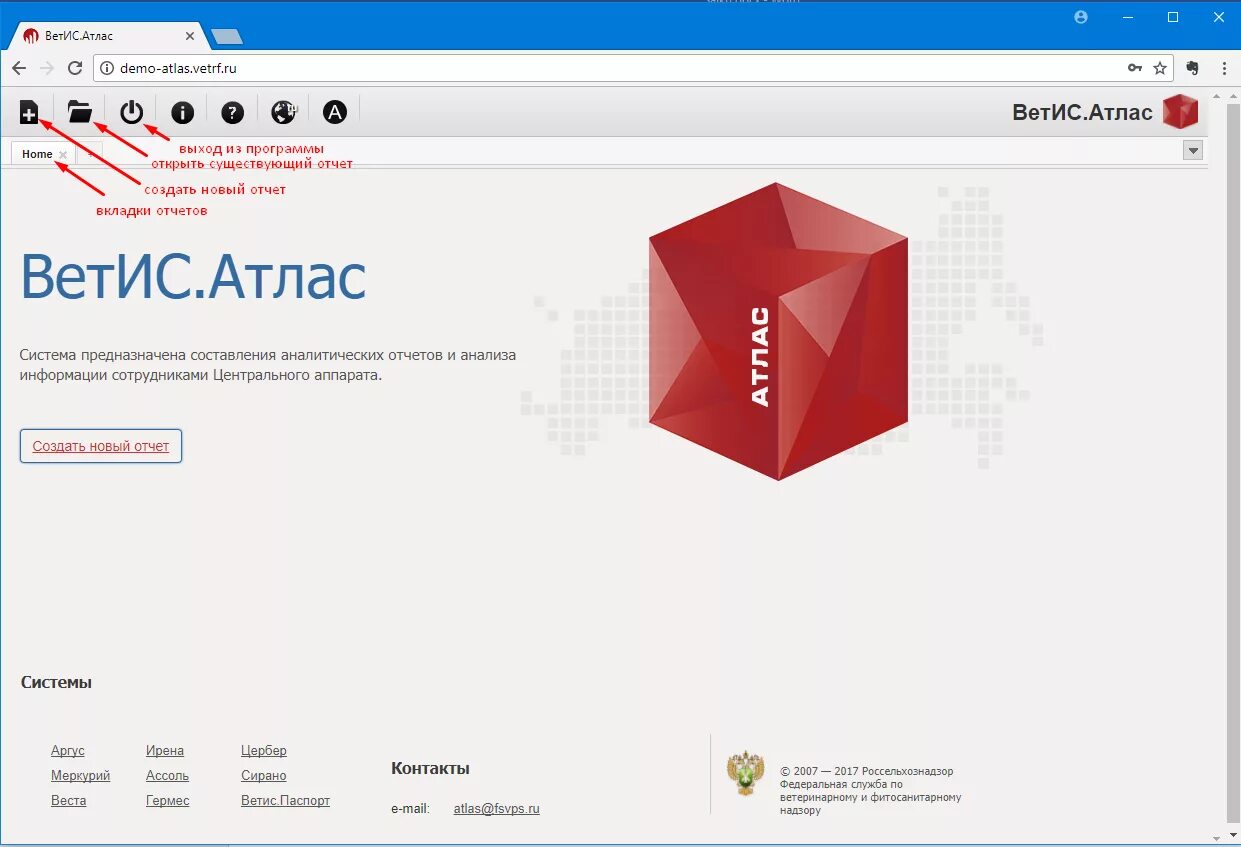Image resolution: width=1241 pixels, height=847 pixels.
Task: Click the 'ВетИС.Атлас' title in the header
Action: pyautogui.click(x=1083, y=112)
